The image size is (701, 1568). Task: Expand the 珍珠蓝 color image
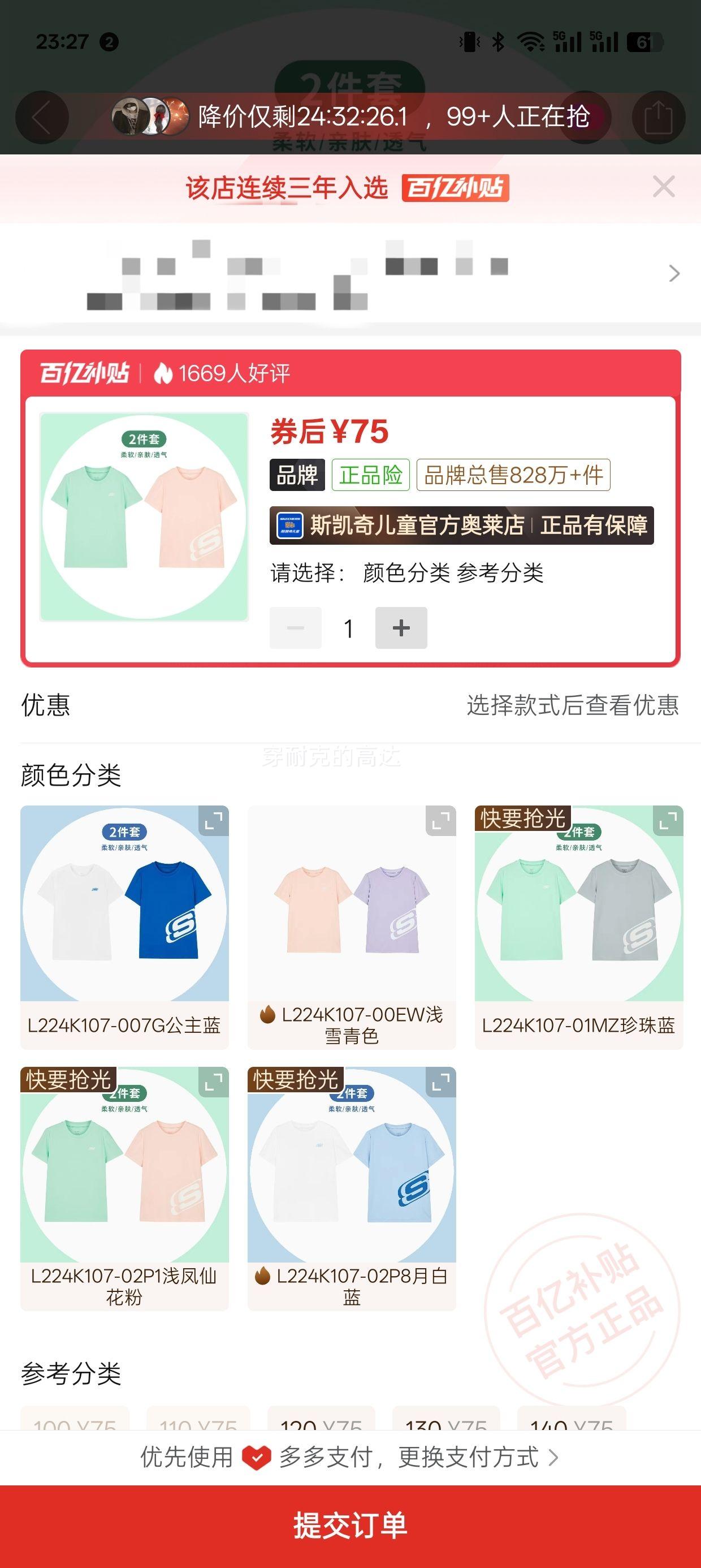(668, 821)
